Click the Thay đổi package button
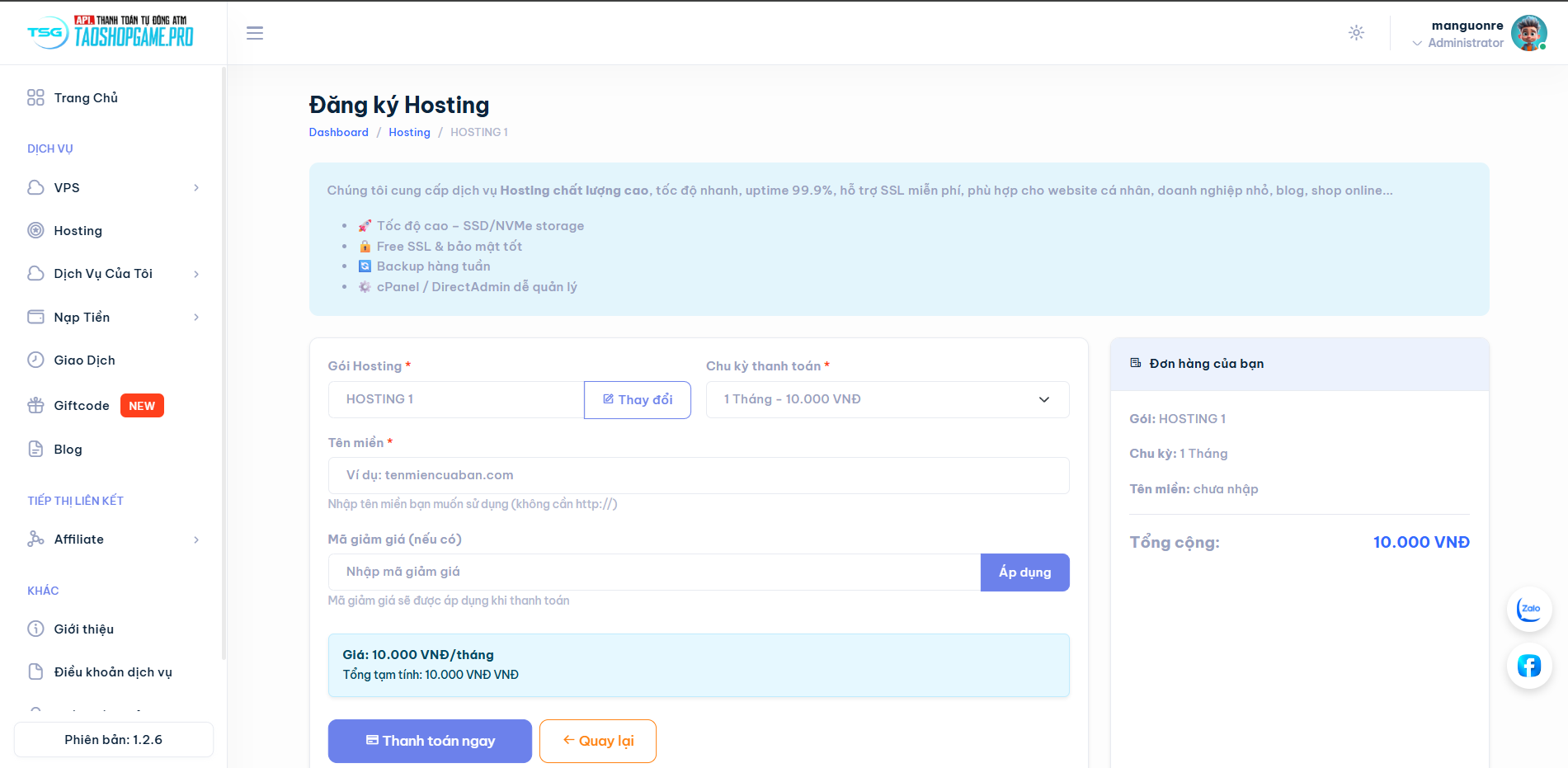 [637, 400]
